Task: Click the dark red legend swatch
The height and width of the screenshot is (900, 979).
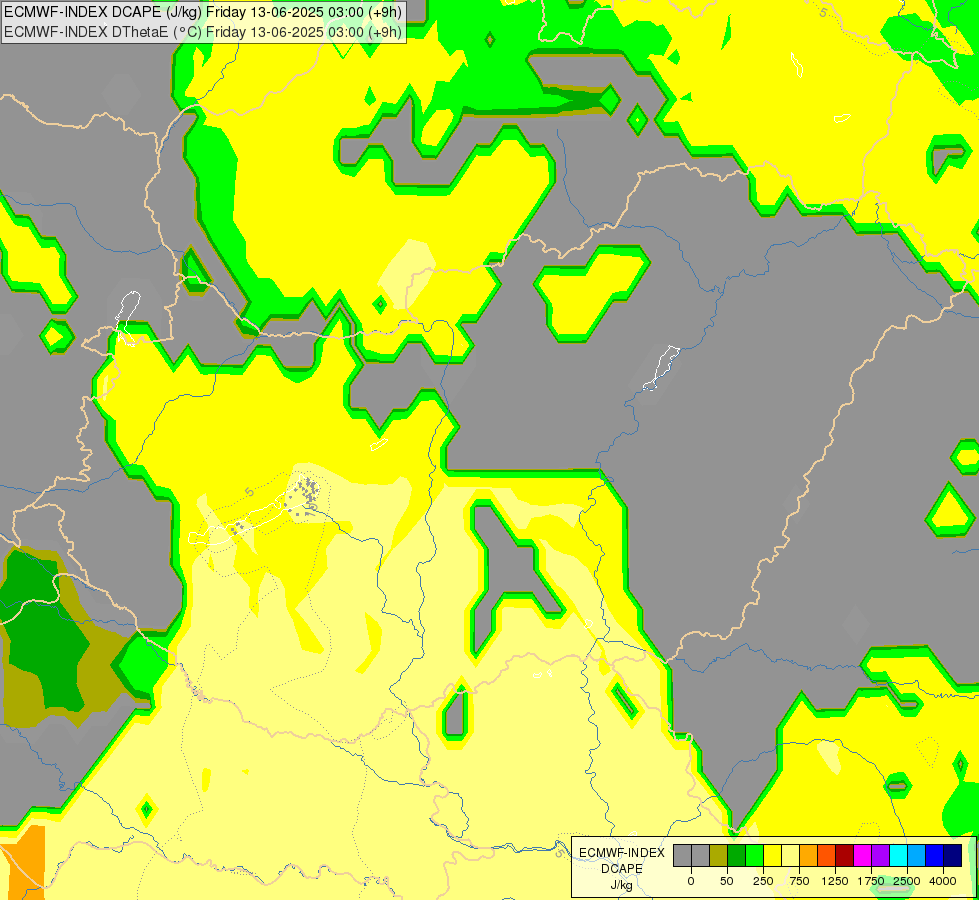Action: click(845, 856)
